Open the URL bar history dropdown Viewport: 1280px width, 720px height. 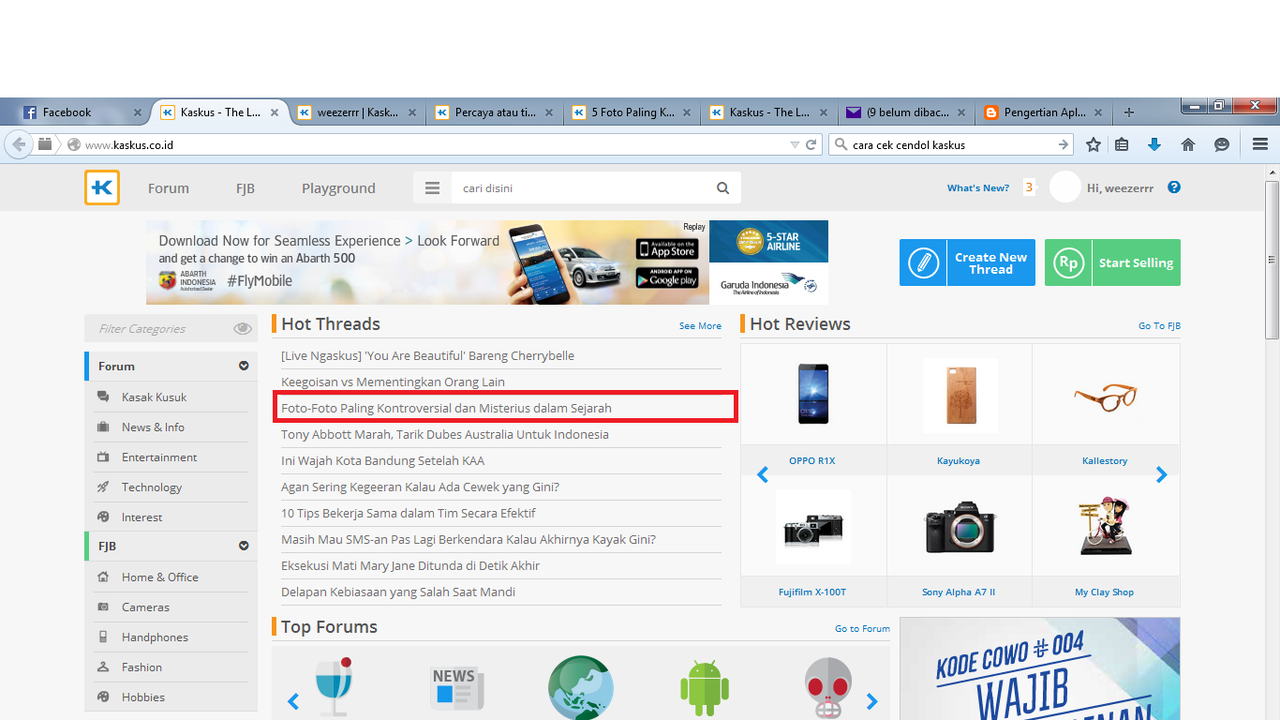pos(795,144)
